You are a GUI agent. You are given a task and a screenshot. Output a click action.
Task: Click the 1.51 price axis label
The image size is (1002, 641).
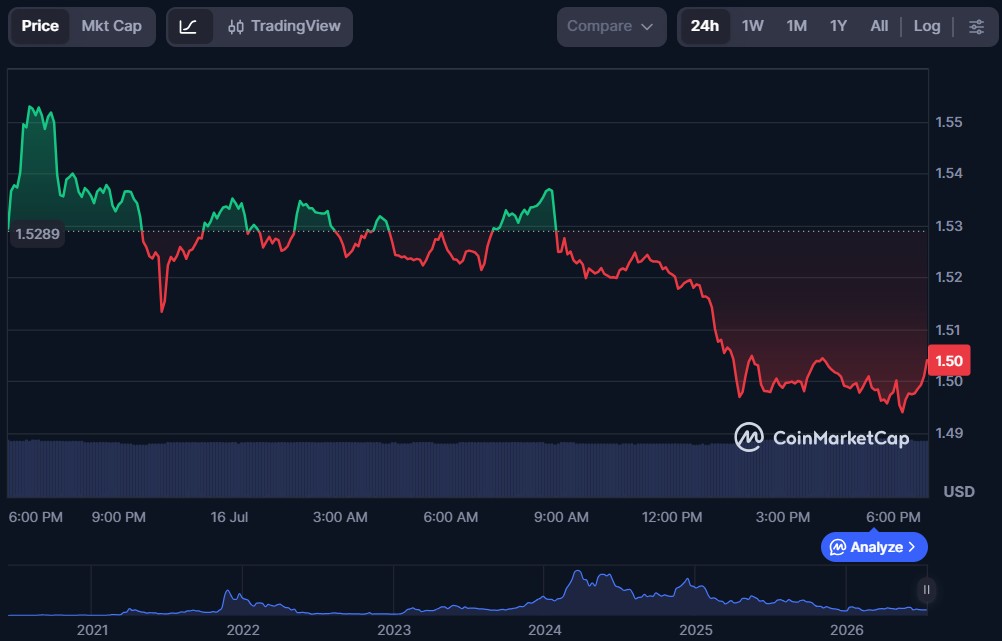pyautogui.click(x=948, y=330)
